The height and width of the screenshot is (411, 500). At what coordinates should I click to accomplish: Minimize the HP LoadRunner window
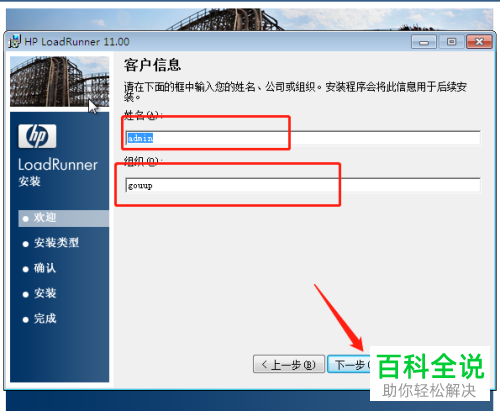pos(424,42)
